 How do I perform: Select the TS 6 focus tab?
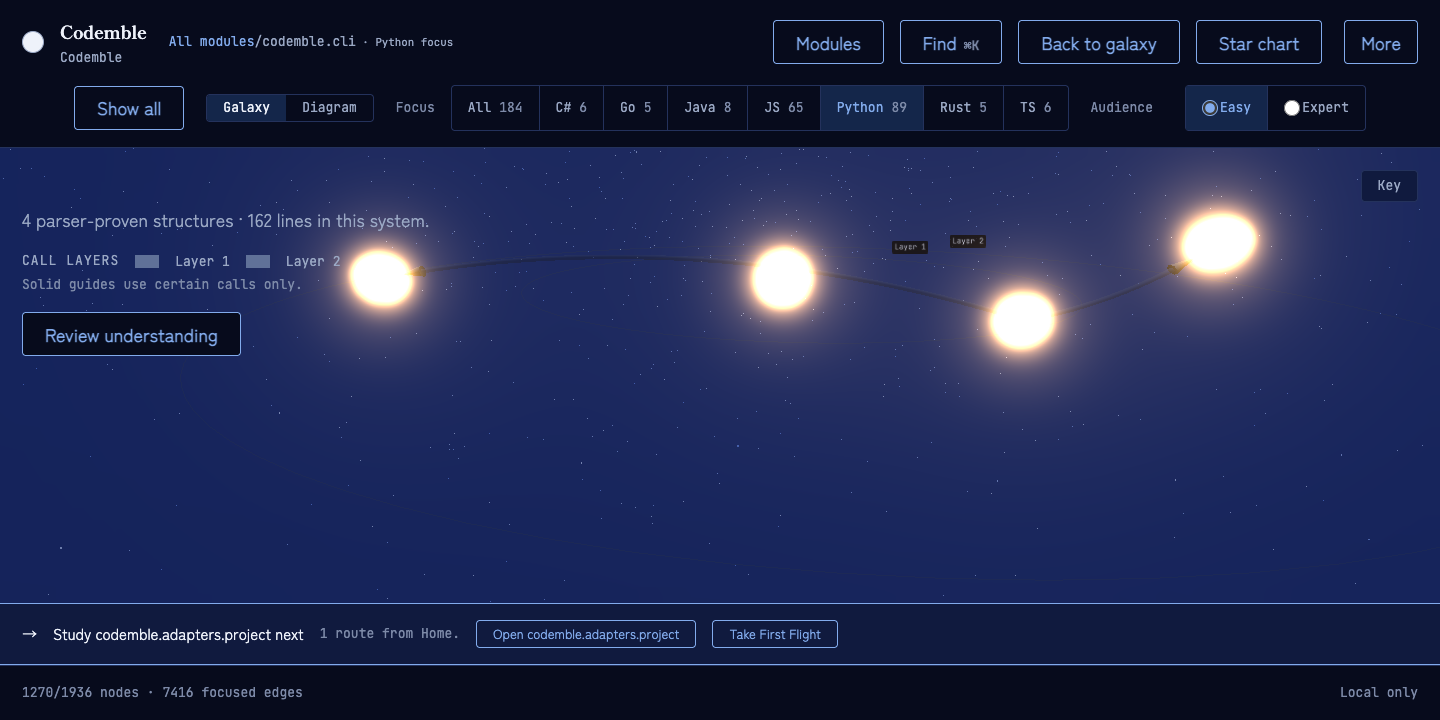click(x=1035, y=108)
